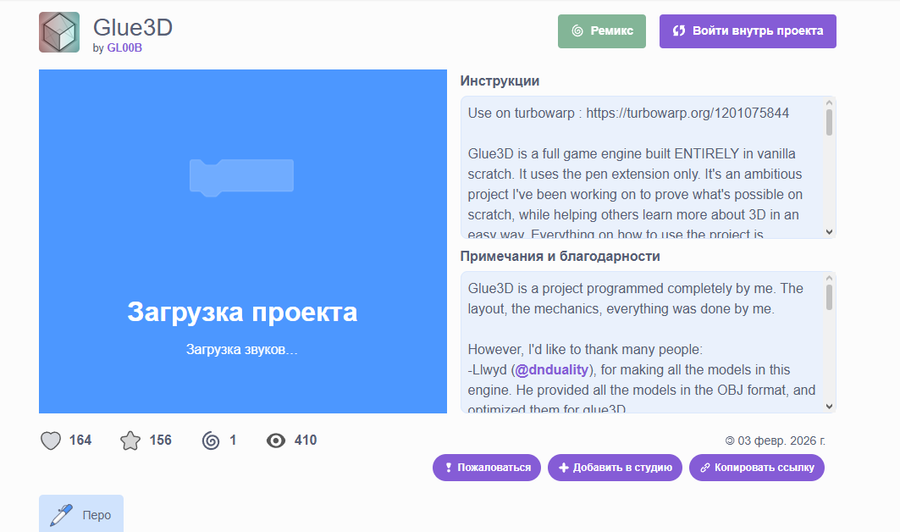Click the 410 views count
Viewport: 900px width, 532px height.
click(x=305, y=440)
